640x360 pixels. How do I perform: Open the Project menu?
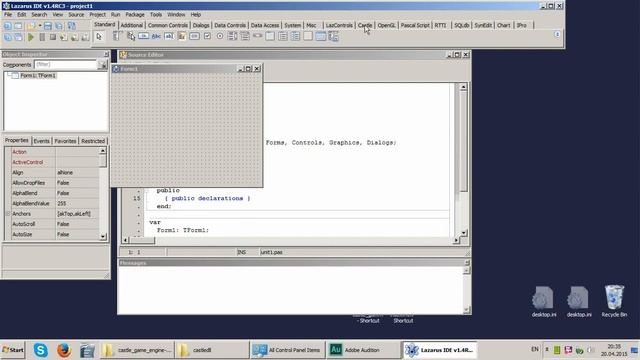tap(97, 15)
